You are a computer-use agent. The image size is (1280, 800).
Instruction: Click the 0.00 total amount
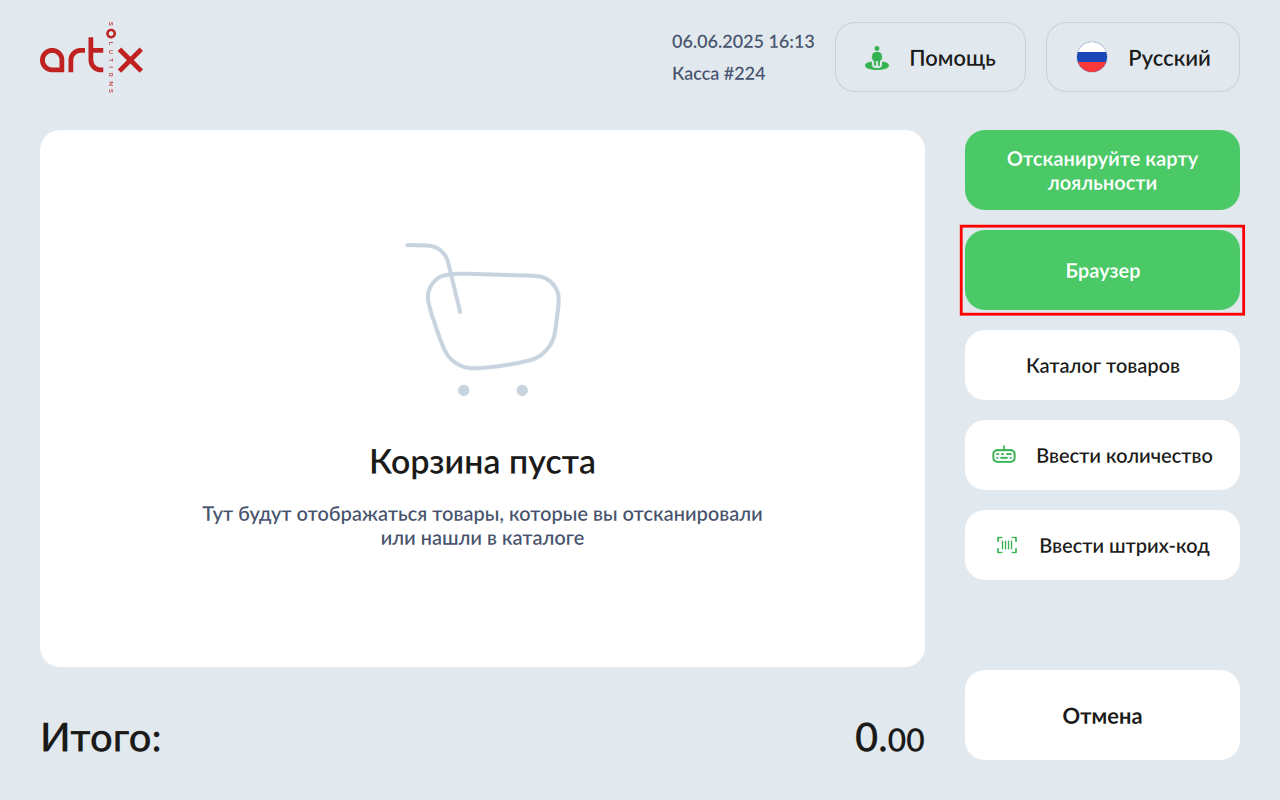(x=889, y=739)
